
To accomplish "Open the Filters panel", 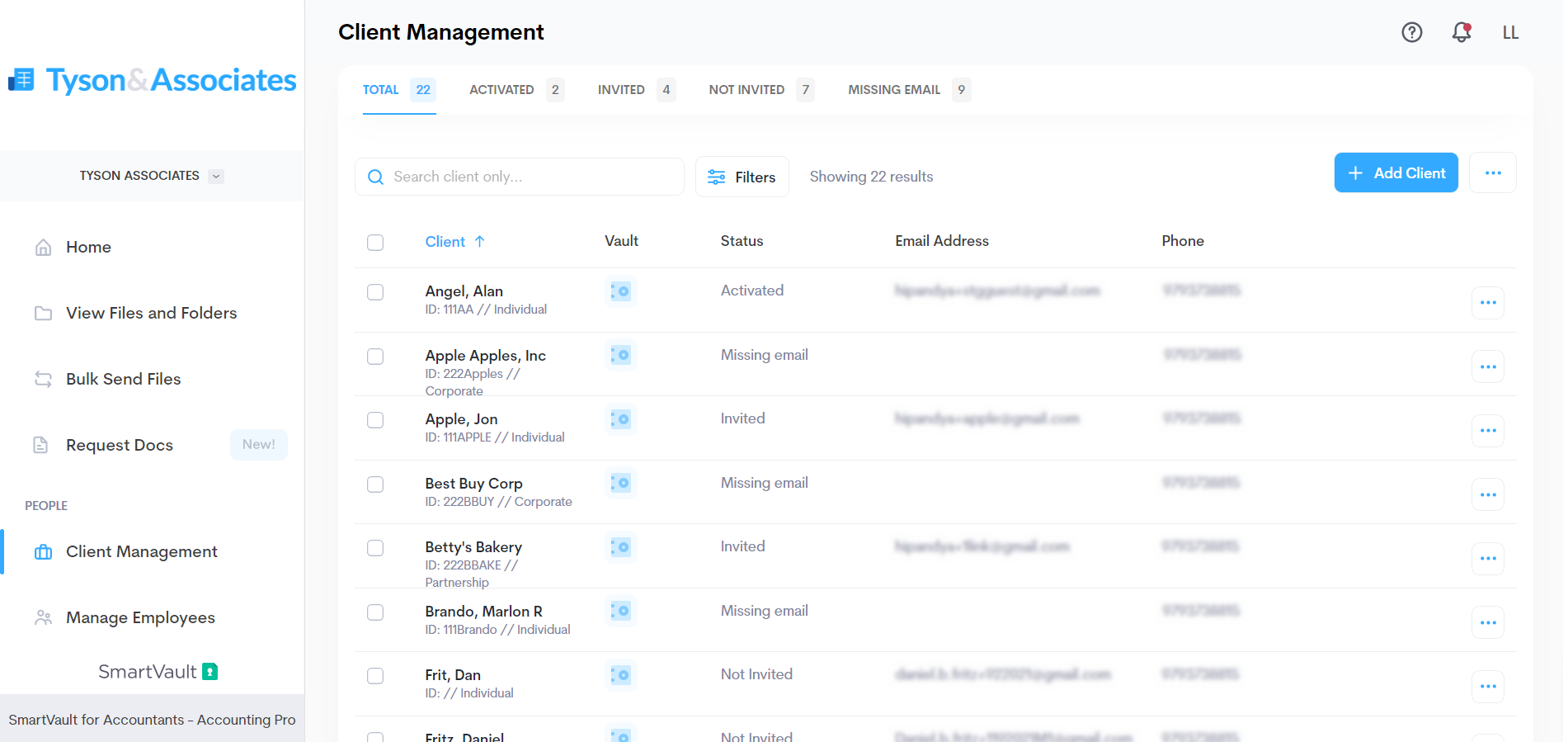I will point(742,177).
